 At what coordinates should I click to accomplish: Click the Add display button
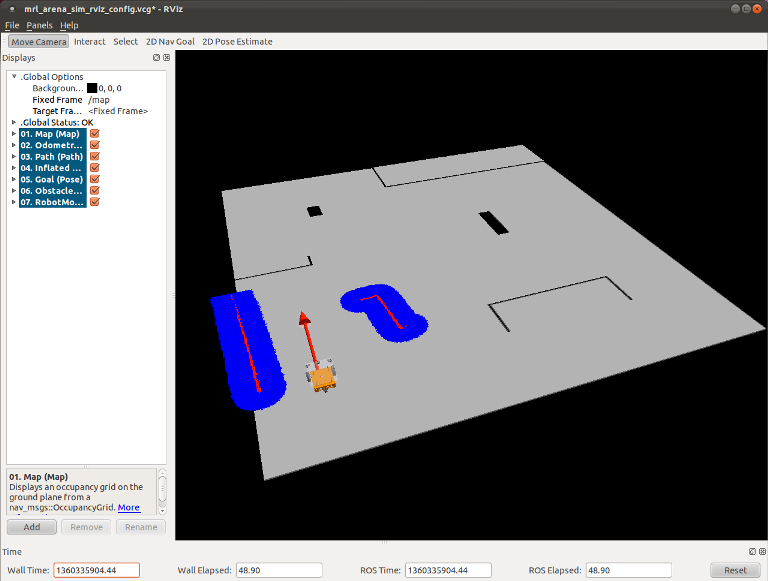coord(32,527)
